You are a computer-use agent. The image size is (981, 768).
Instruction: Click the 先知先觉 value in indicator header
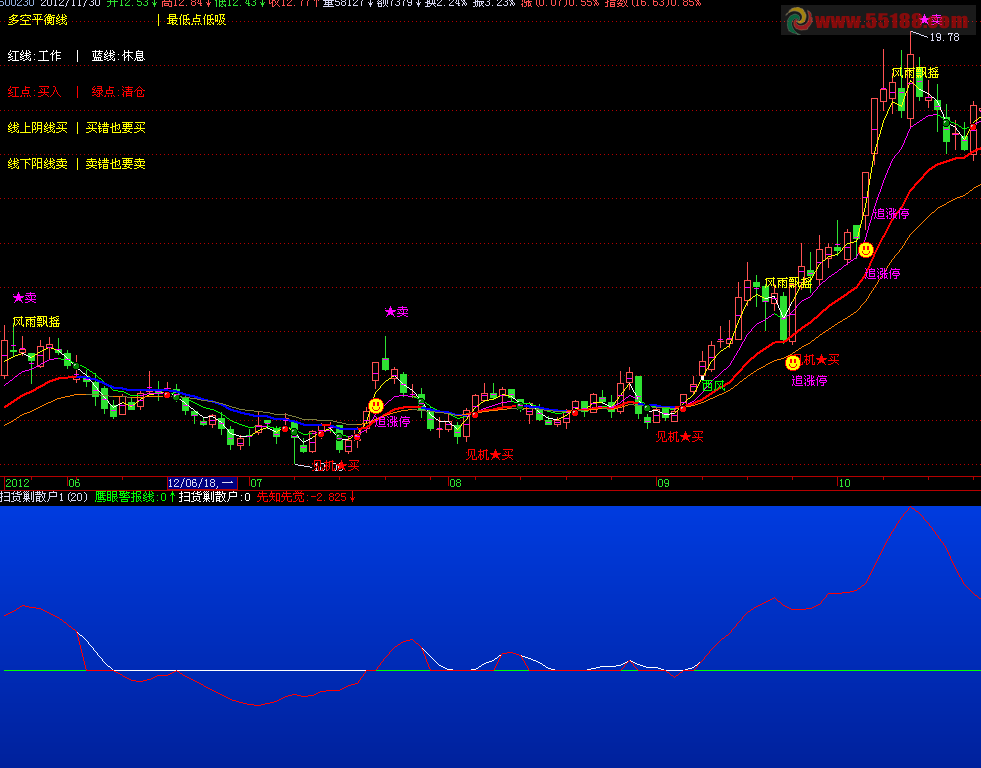[x=305, y=497]
